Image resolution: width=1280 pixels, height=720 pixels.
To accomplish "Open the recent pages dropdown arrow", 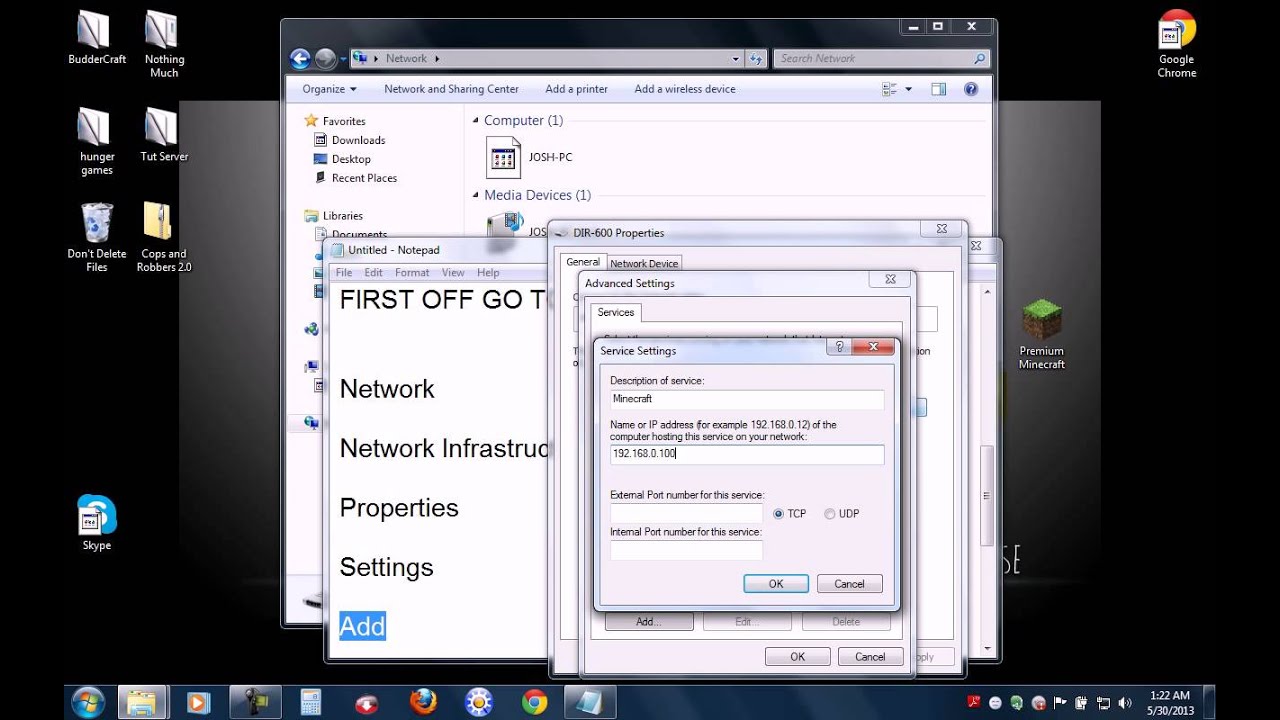I will click(343, 59).
